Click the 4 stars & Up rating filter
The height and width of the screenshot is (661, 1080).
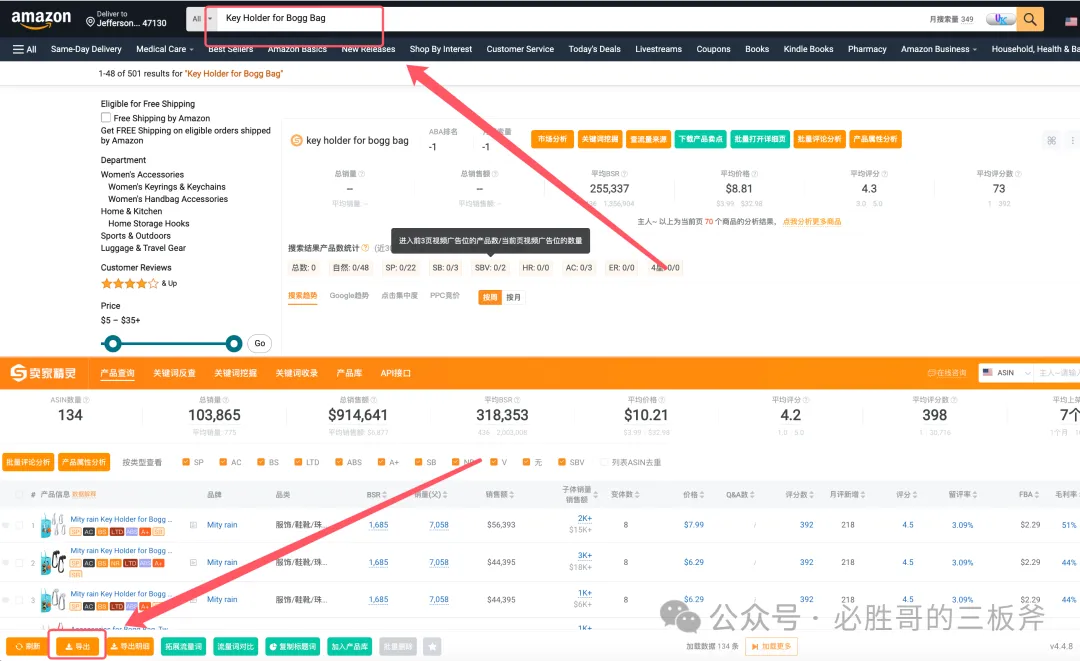(139, 283)
